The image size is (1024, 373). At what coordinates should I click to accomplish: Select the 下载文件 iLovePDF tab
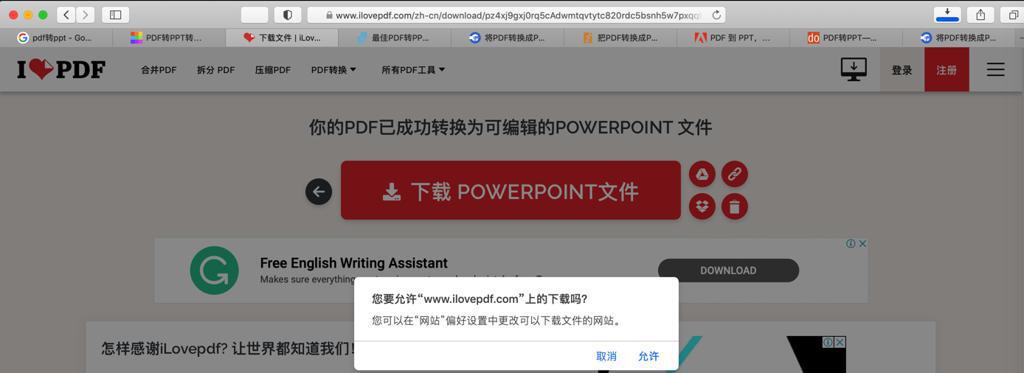(x=282, y=38)
